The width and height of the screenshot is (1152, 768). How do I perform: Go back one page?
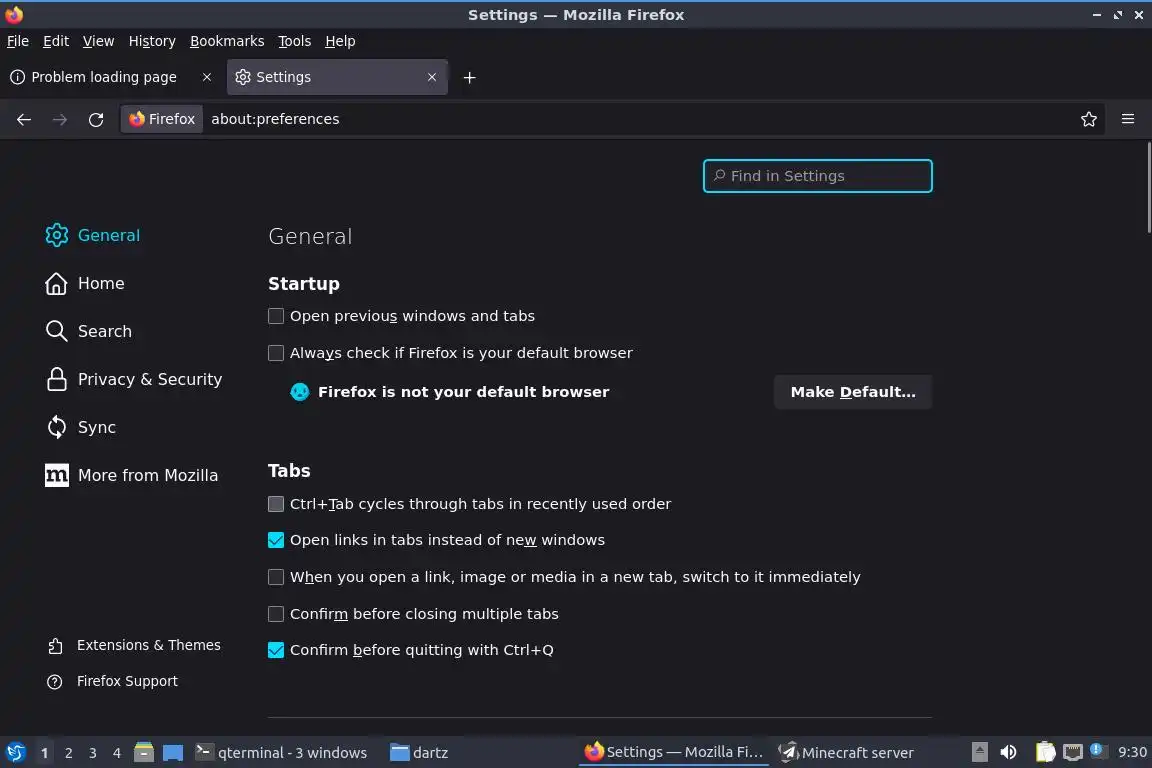pyautogui.click(x=24, y=119)
